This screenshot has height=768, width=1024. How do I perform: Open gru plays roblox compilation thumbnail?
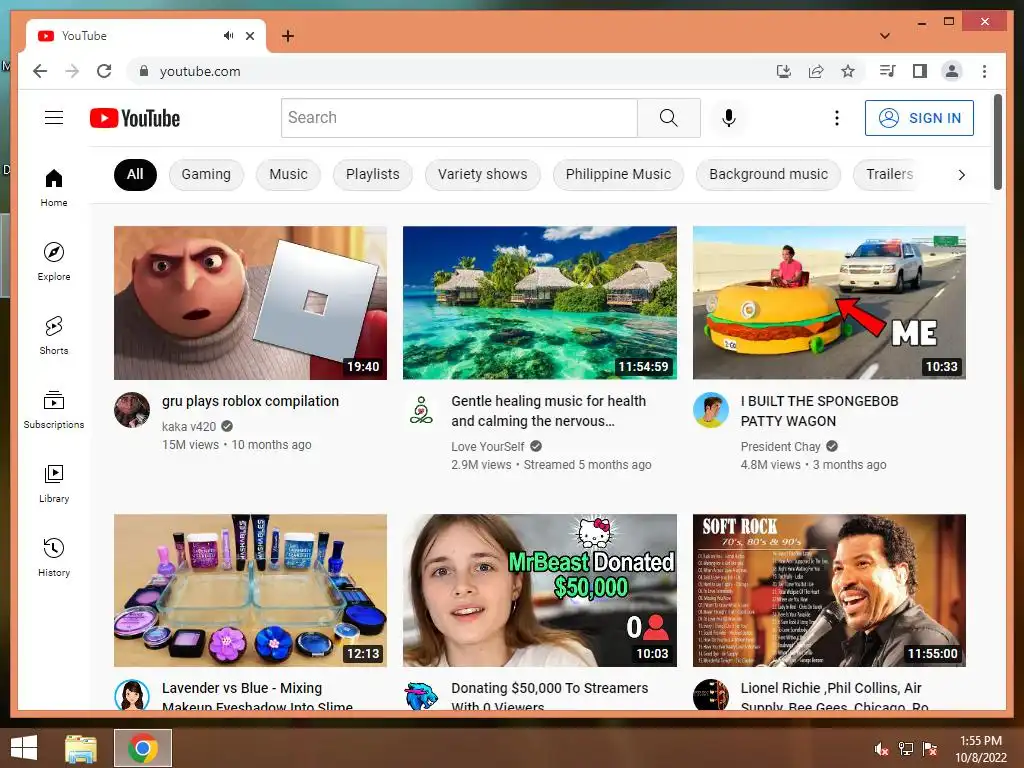click(250, 302)
